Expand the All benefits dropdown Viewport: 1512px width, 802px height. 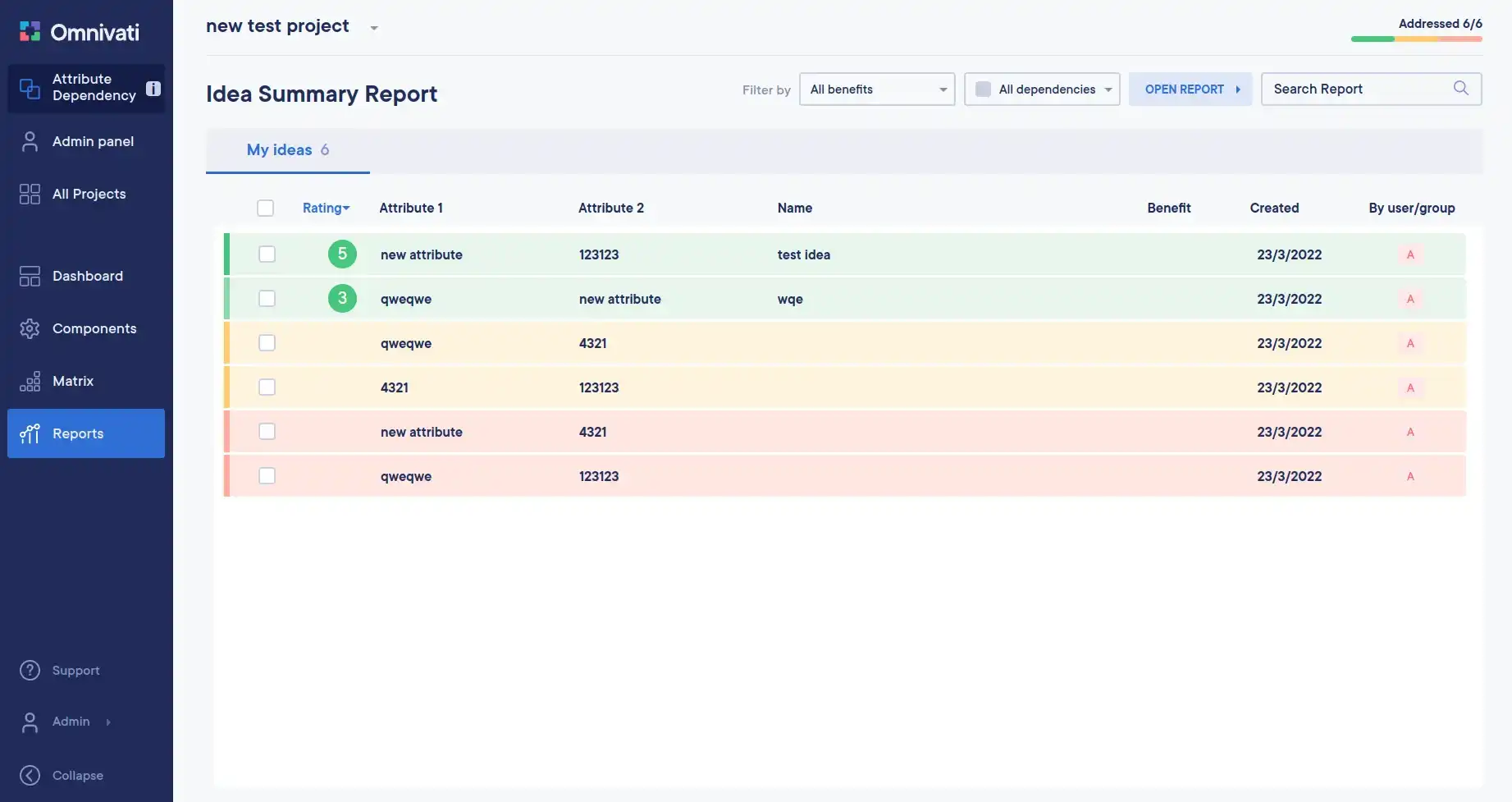tap(876, 89)
